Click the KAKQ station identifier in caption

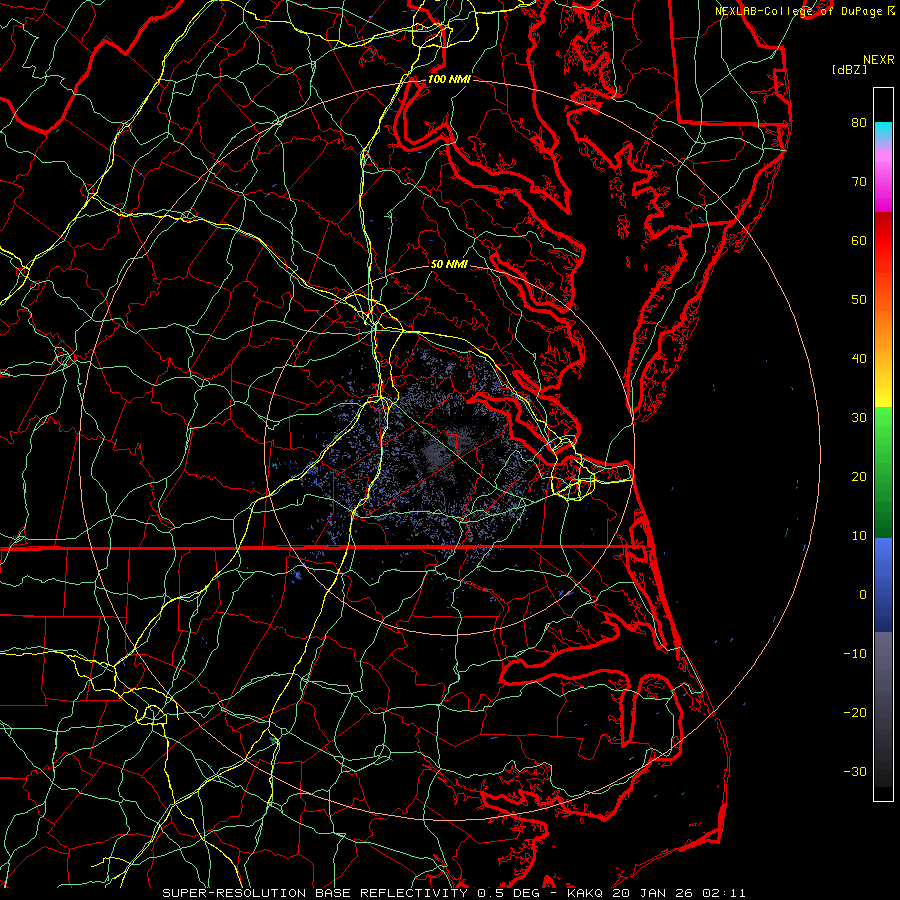(584, 892)
